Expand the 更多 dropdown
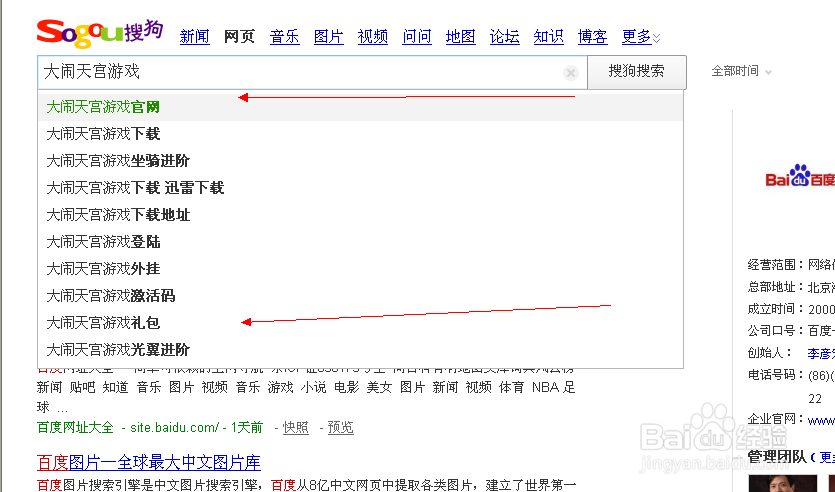Viewport: 835px width, 492px height. pos(641,37)
